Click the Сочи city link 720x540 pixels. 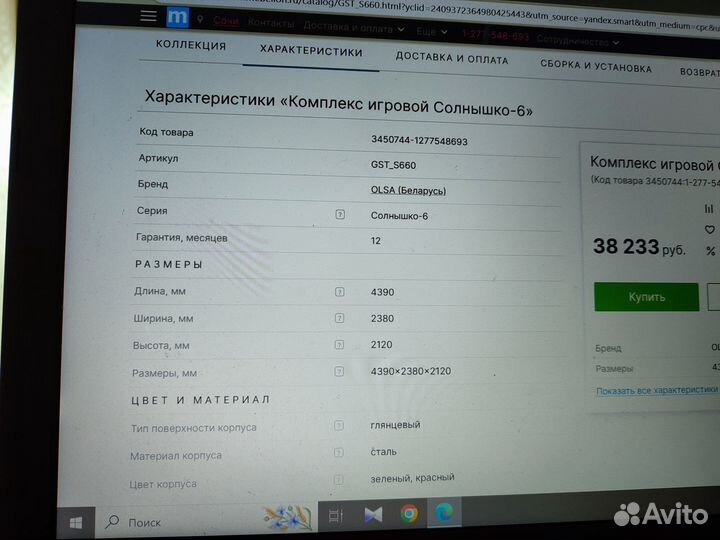[226, 21]
